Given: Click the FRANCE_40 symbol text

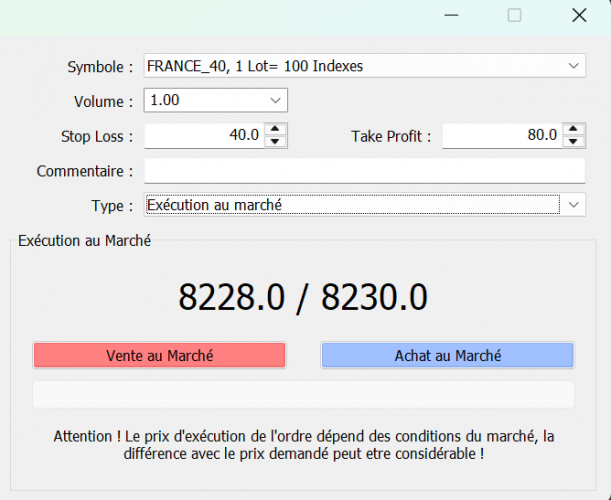Looking at the screenshot, I should pyautogui.click(x=254, y=66).
